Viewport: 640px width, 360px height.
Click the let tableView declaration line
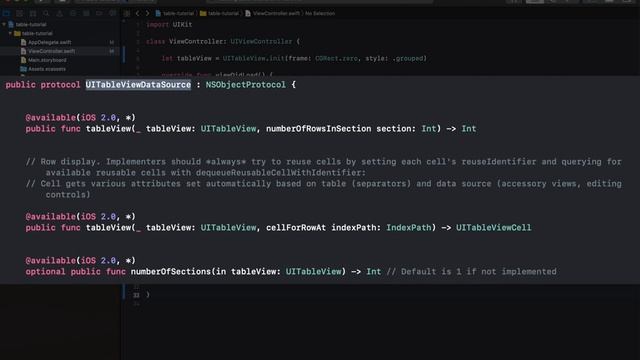point(294,58)
